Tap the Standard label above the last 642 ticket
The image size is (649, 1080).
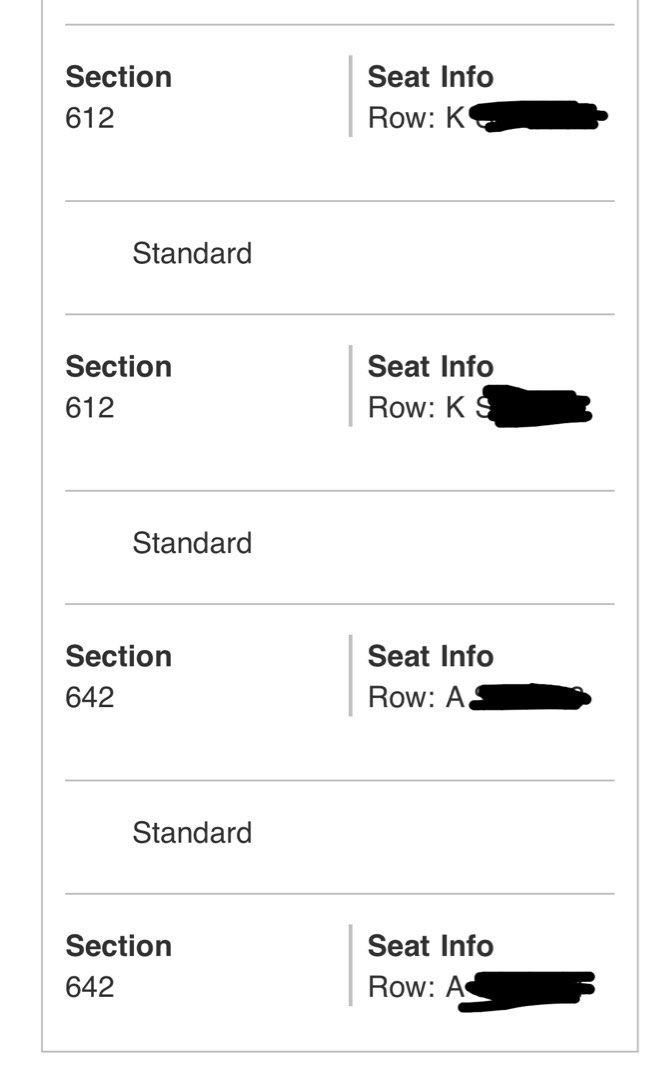click(x=192, y=833)
